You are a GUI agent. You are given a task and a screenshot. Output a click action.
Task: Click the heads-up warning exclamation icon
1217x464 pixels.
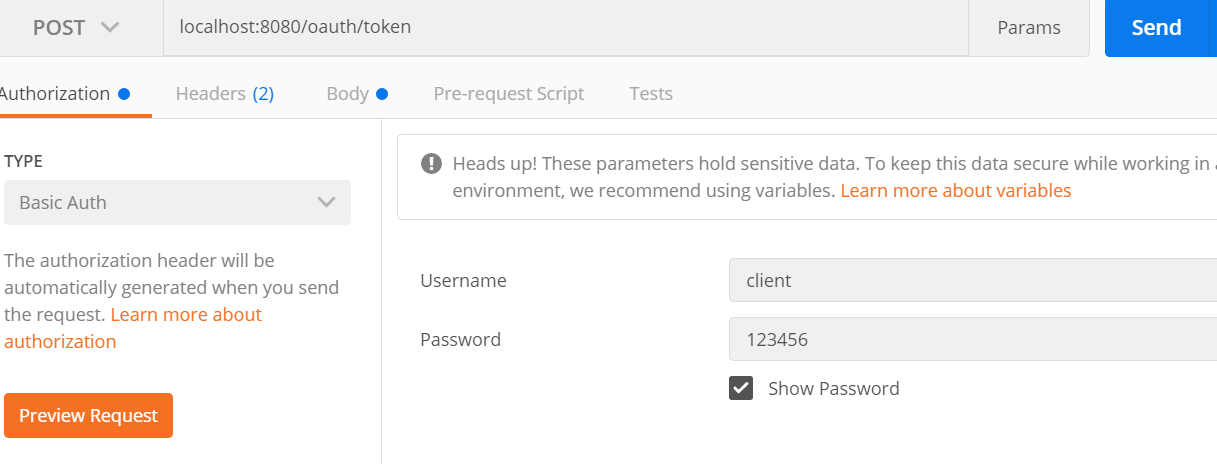(431, 163)
